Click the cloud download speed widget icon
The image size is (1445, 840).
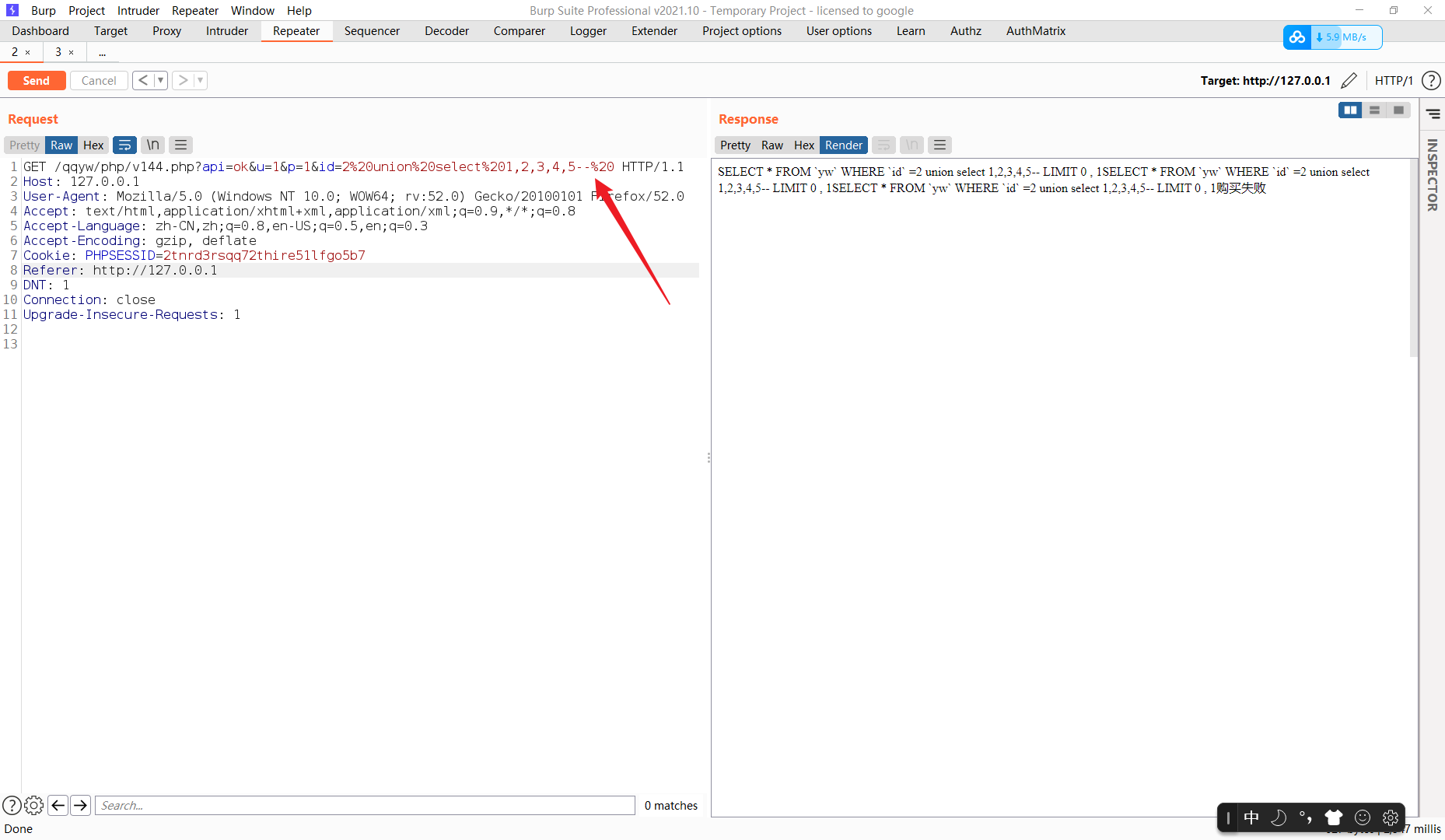click(x=1296, y=37)
